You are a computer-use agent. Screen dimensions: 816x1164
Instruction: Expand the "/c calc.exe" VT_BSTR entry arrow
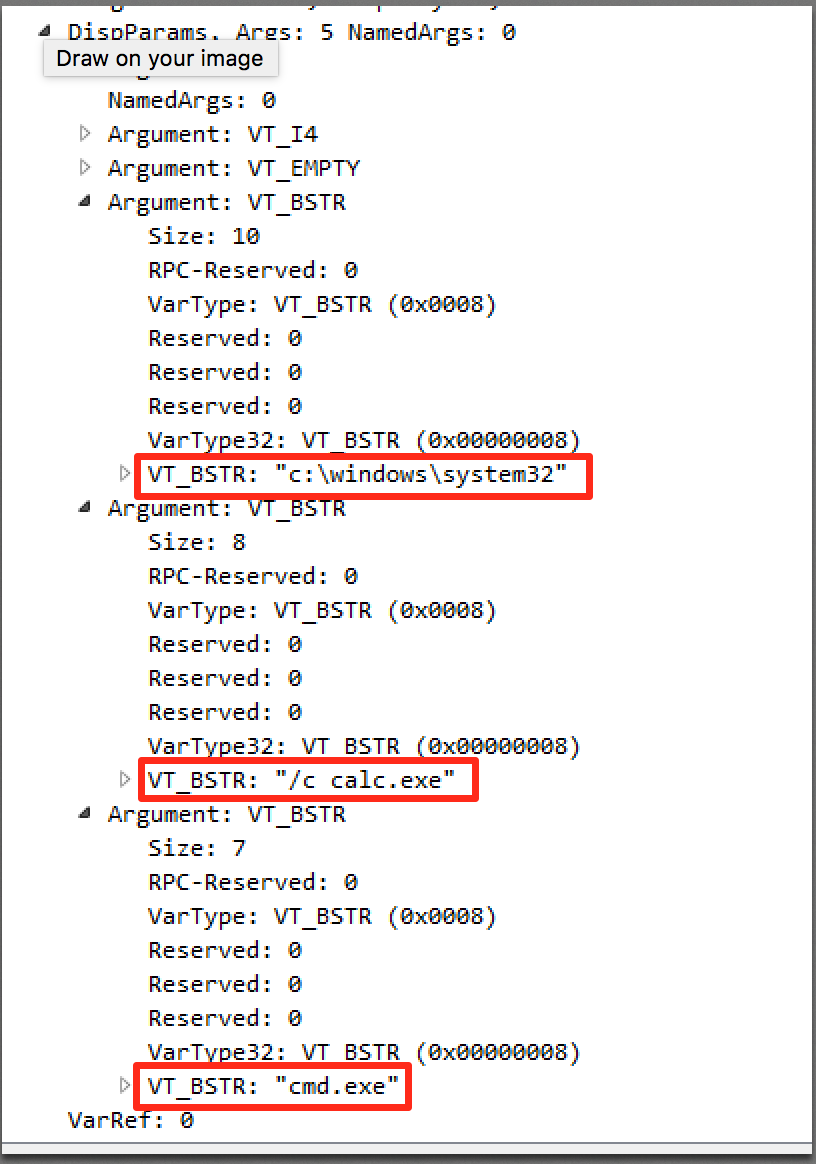point(125,779)
